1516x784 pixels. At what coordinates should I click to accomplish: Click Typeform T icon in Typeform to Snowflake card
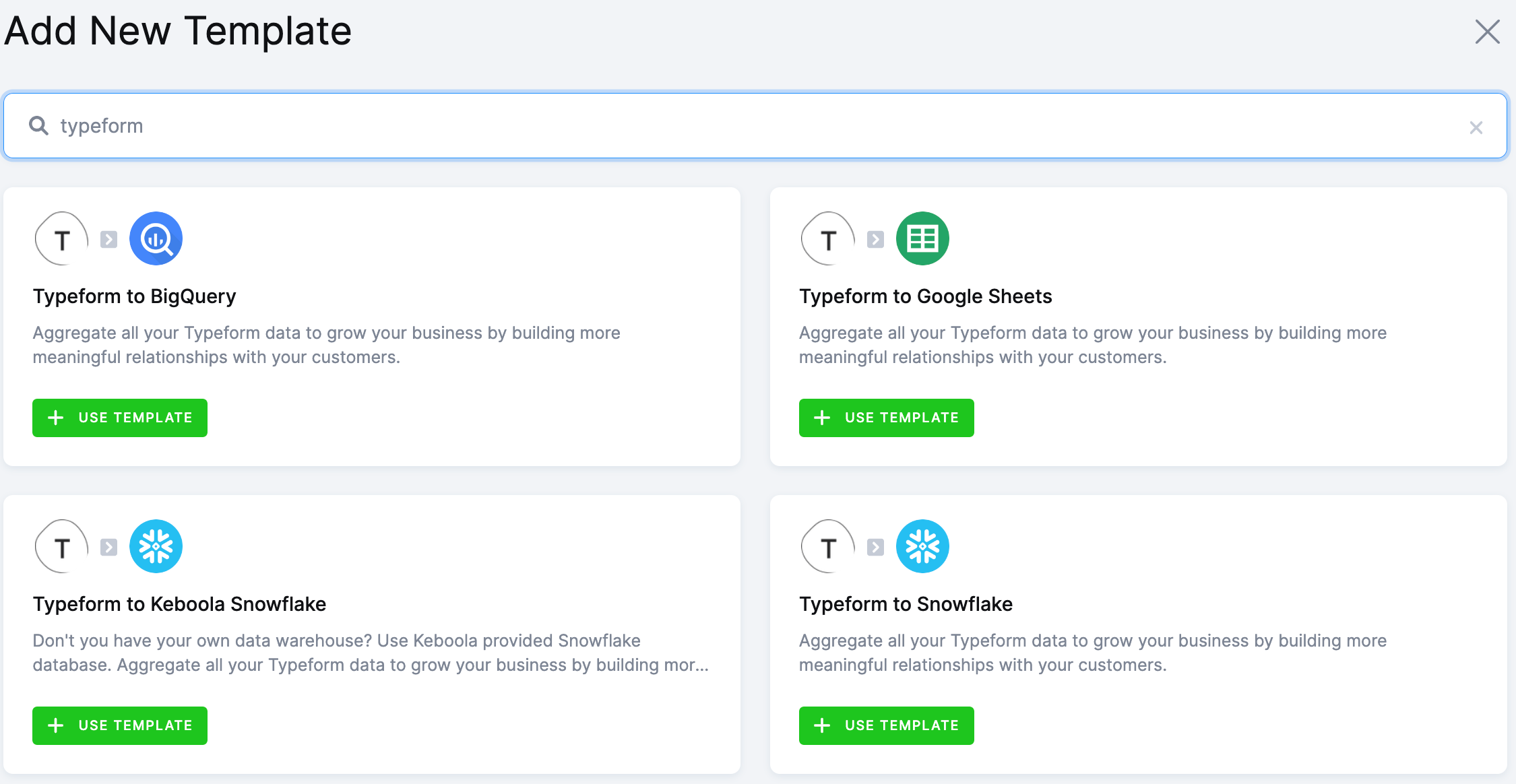(x=828, y=547)
